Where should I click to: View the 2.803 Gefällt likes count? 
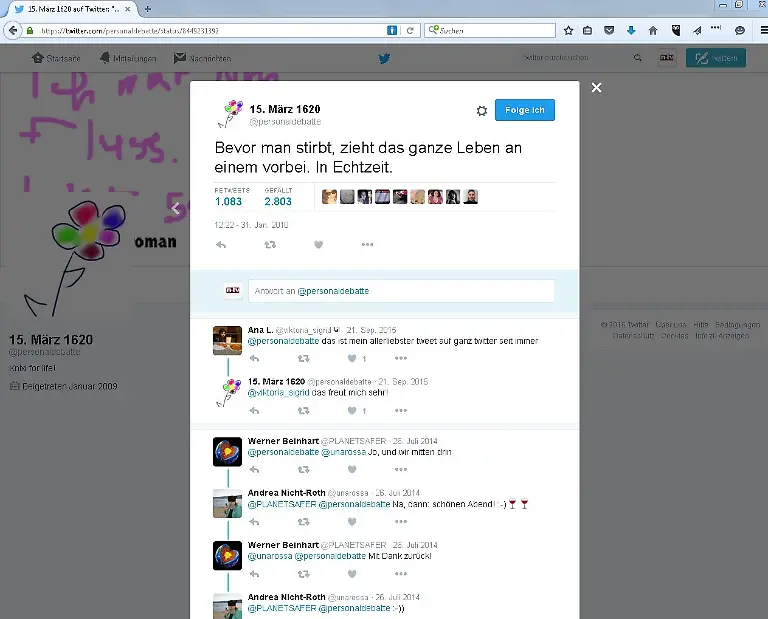point(278,202)
